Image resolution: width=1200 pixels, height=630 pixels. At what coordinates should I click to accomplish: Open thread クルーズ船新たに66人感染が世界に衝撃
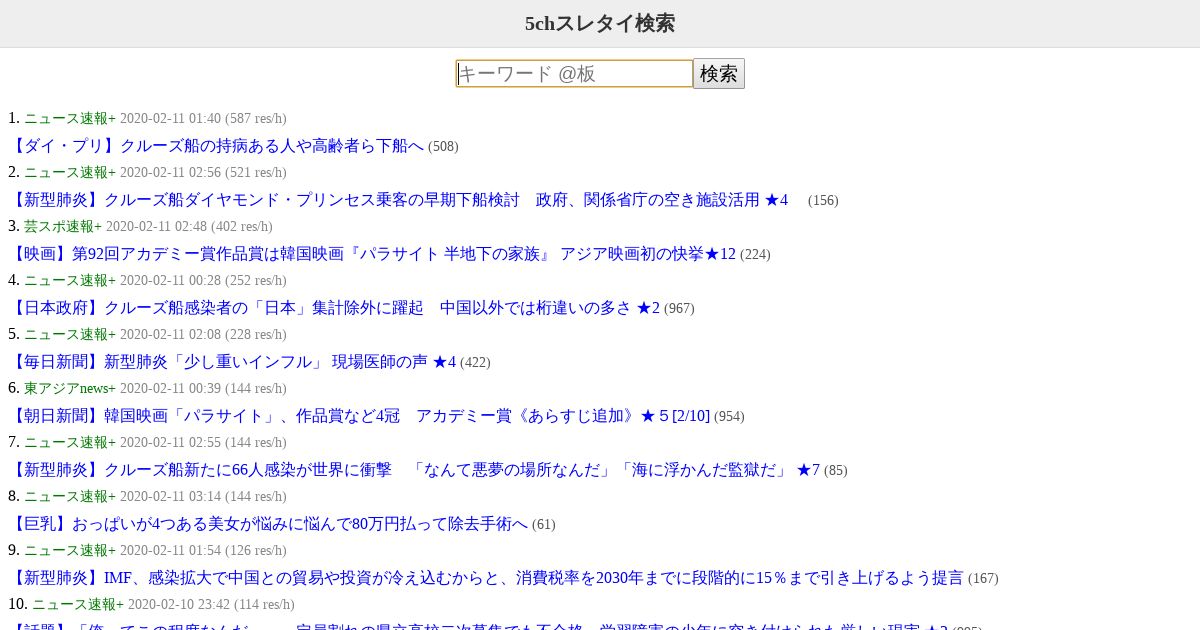[414, 470]
